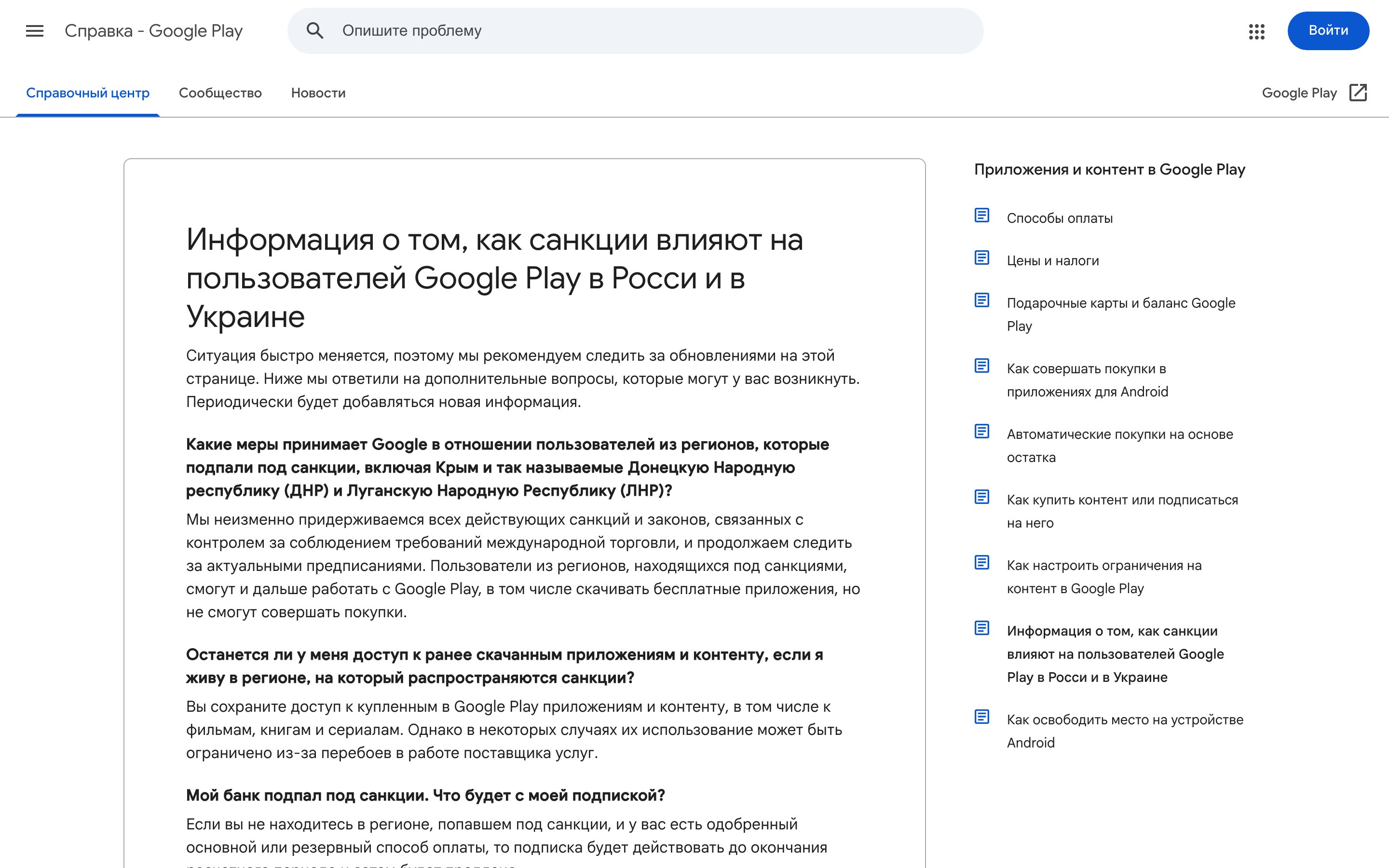Viewport: 1389px width, 868px height.
Task: Click the Войти sign-in button
Action: click(x=1328, y=31)
